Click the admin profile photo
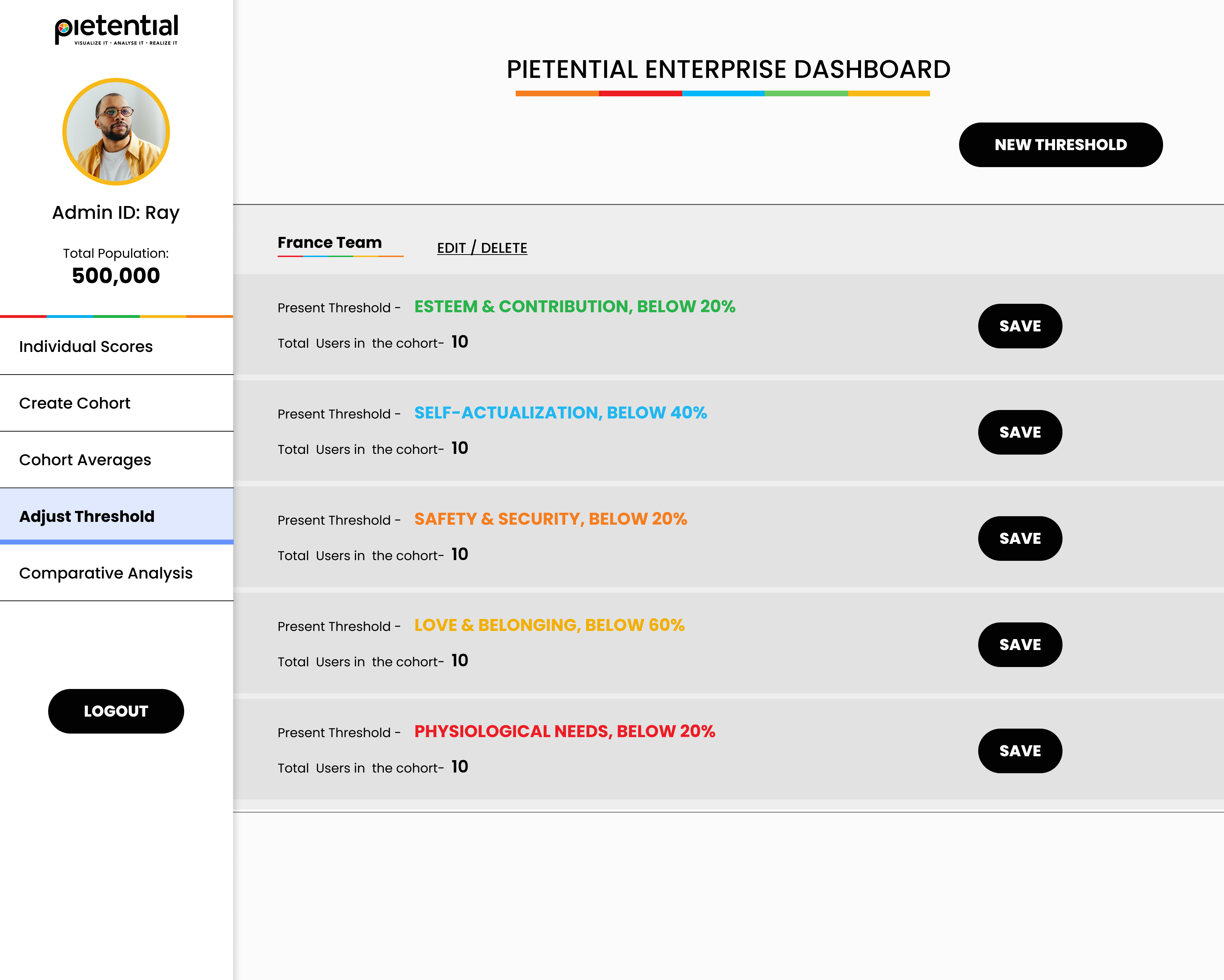The image size is (1224, 980). point(116,132)
